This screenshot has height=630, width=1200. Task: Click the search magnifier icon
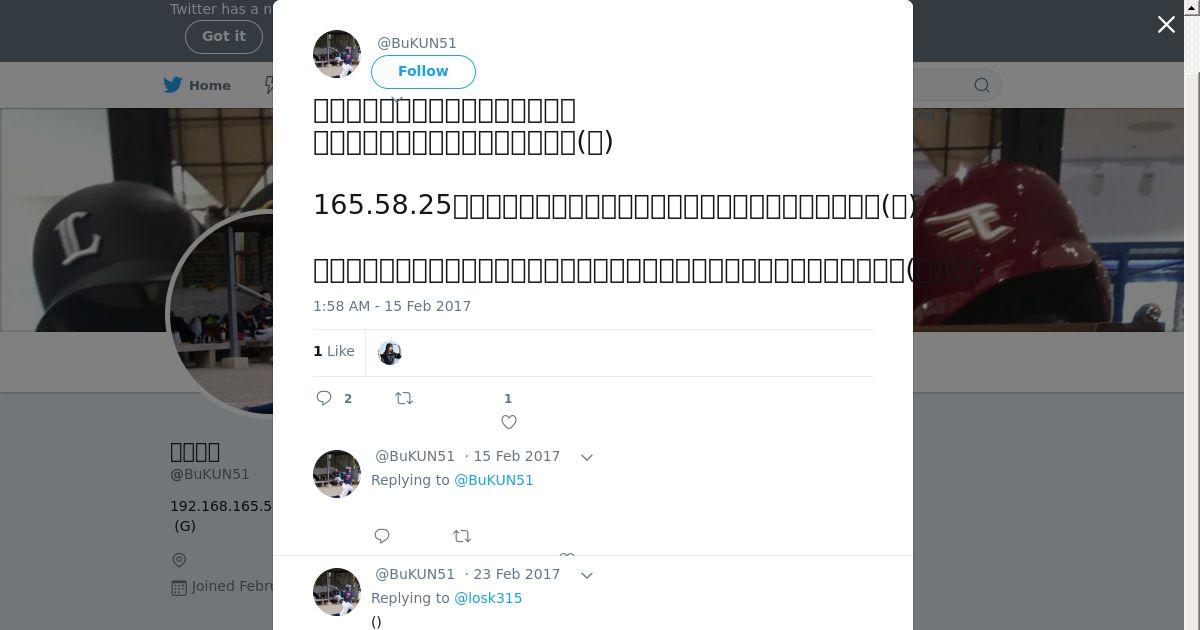[x=982, y=85]
